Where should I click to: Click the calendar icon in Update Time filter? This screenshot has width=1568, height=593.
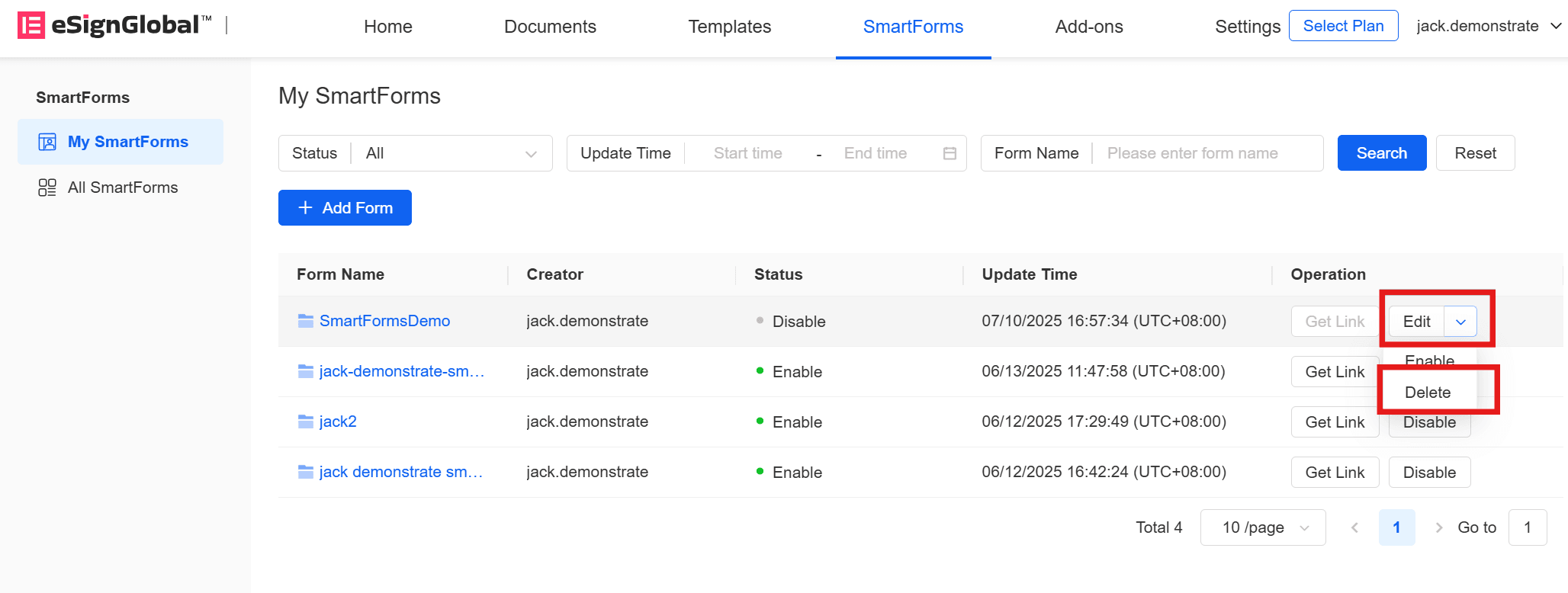(949, 153)
